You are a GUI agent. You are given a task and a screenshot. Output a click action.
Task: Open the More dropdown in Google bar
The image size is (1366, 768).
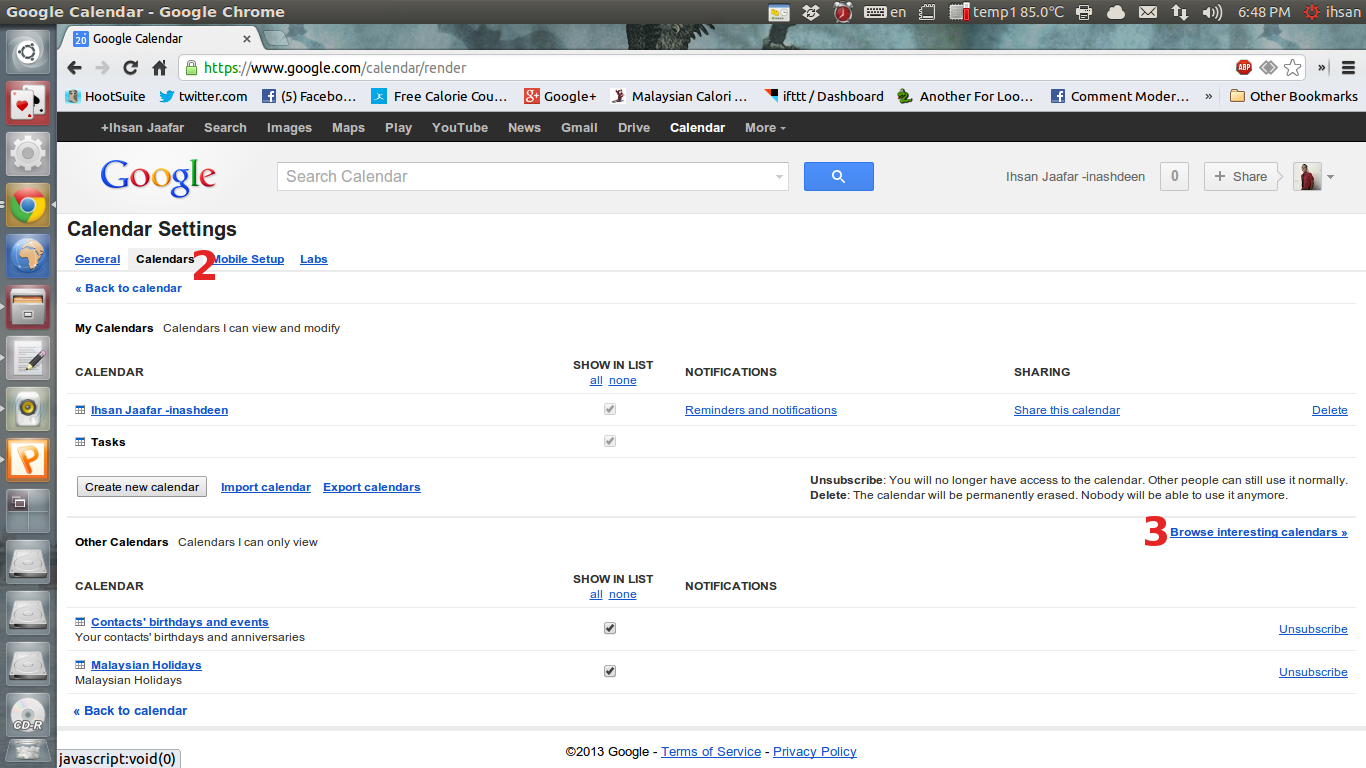765,127
